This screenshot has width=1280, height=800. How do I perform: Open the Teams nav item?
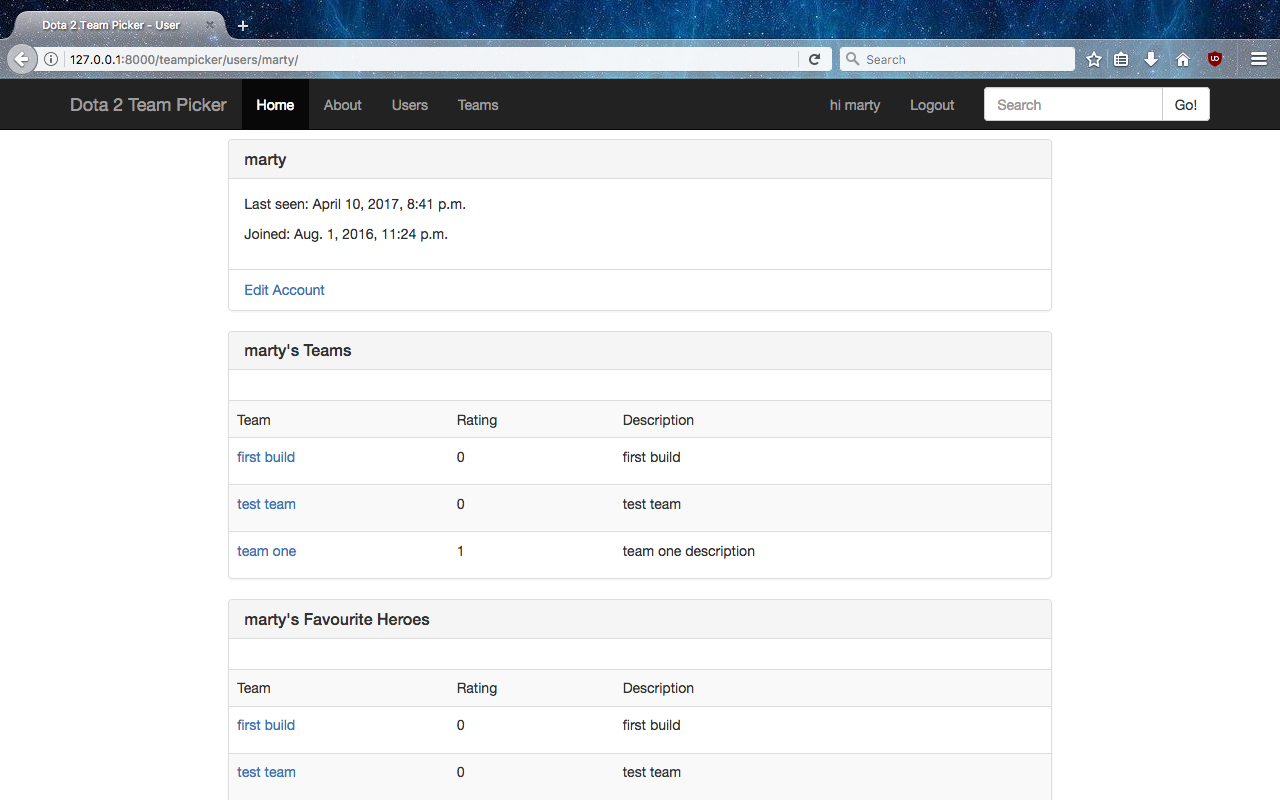pos(478,105)
